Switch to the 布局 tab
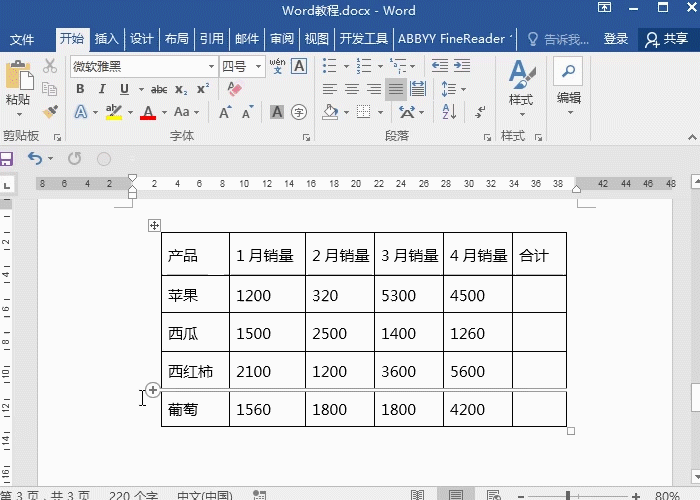 [x=176, y=39]
